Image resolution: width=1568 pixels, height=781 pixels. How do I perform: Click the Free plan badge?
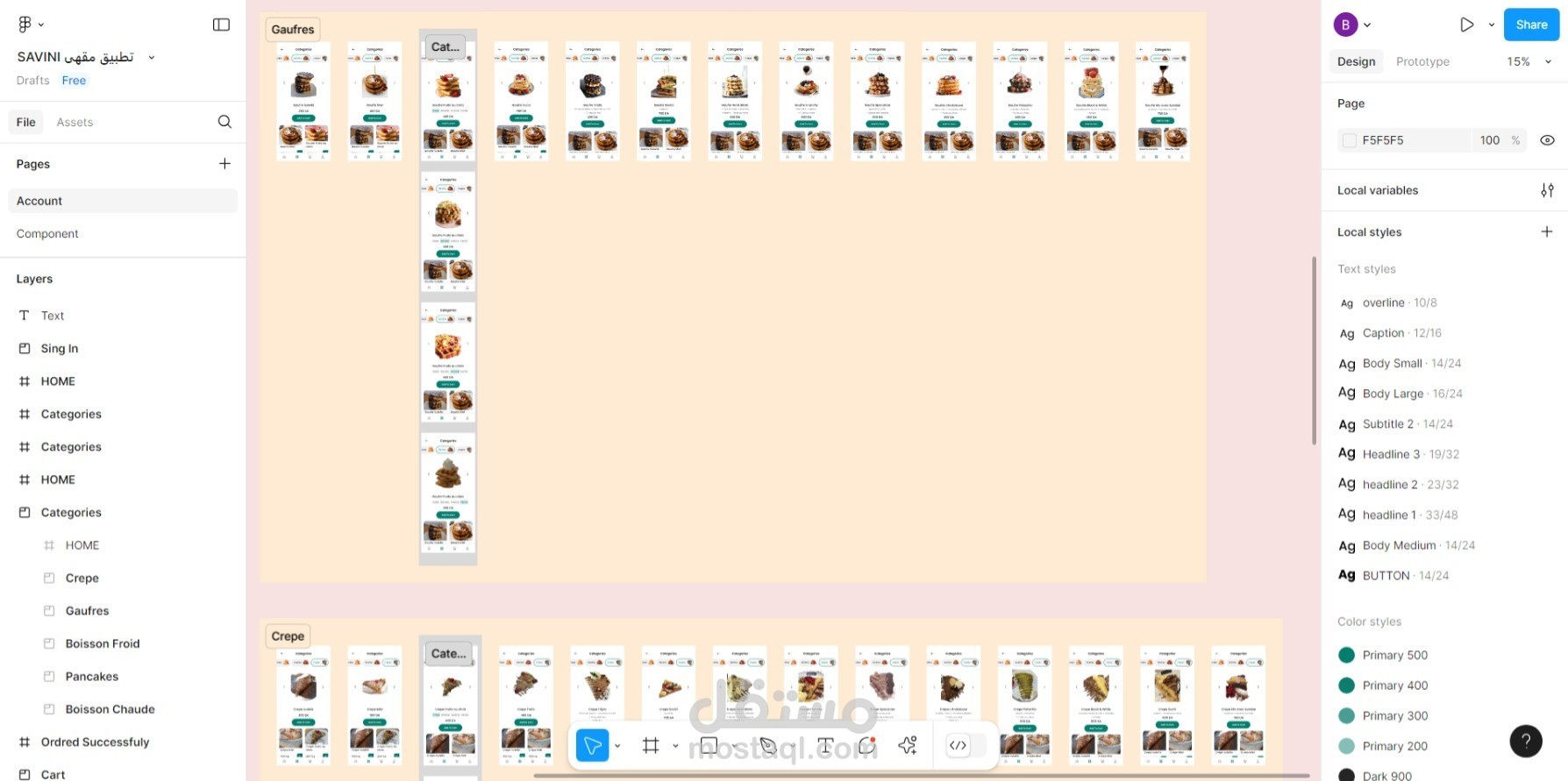74,81
